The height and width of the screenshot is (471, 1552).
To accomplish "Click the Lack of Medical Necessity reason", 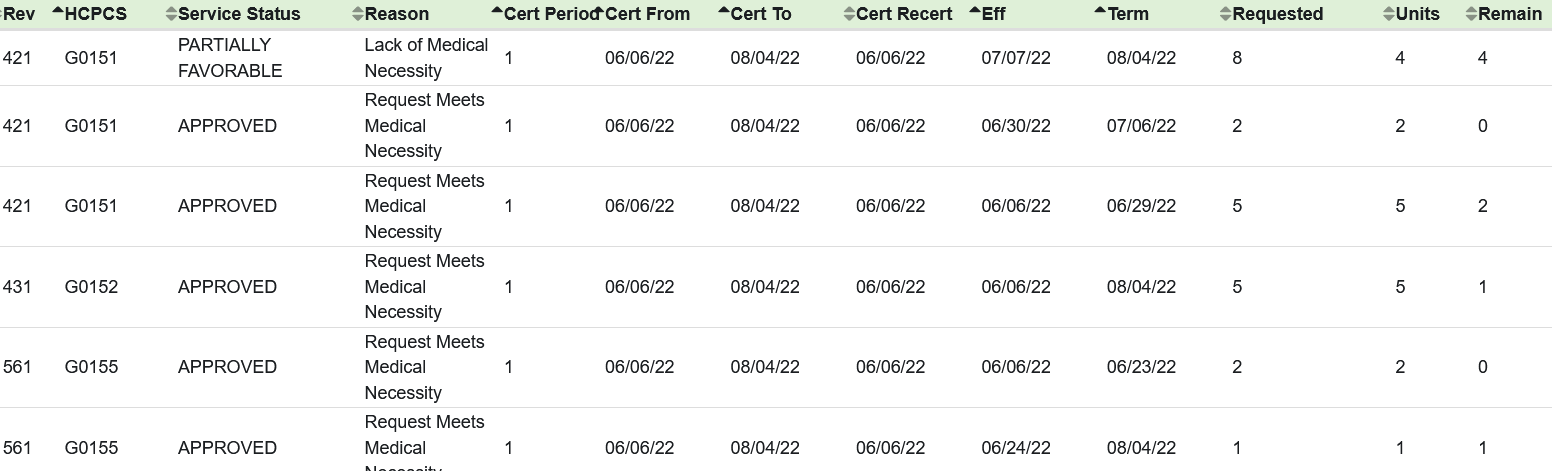I will [426, 58].
